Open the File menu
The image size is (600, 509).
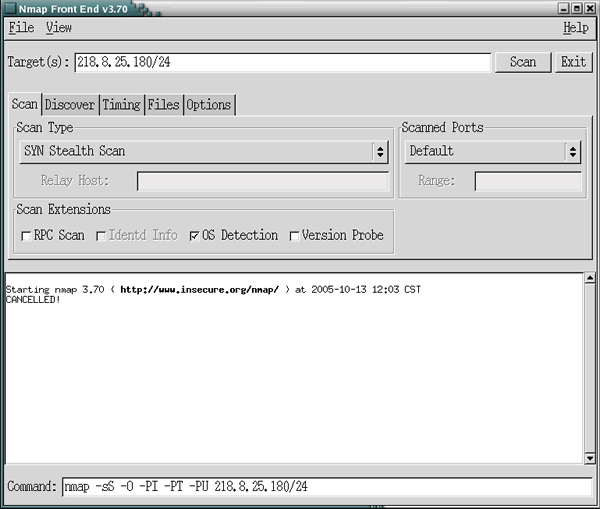pyautogui.click(x=21, y=28)
